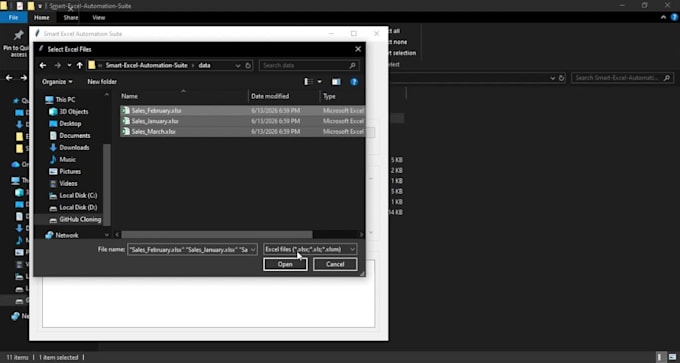
Task: Open Share tab in Explorer ribbon
Action: pos(71,17)
